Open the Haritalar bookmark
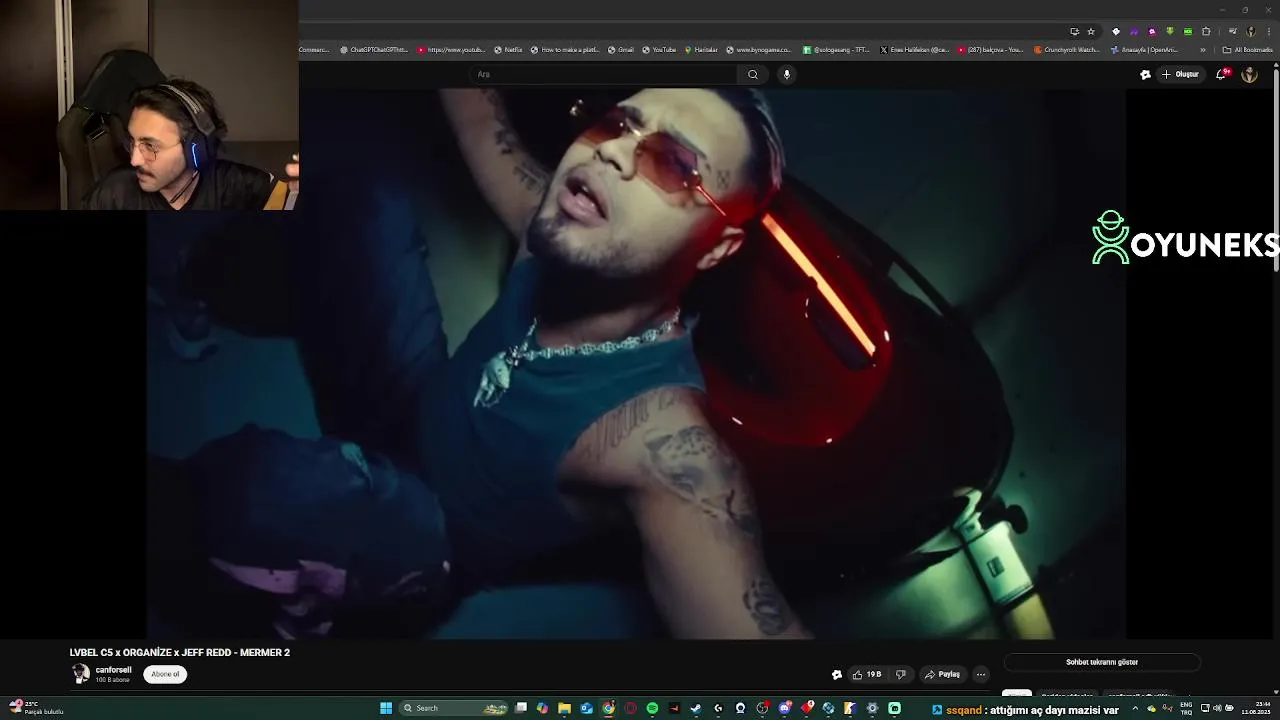1280x720 pixels. click(x=701, y=50)
